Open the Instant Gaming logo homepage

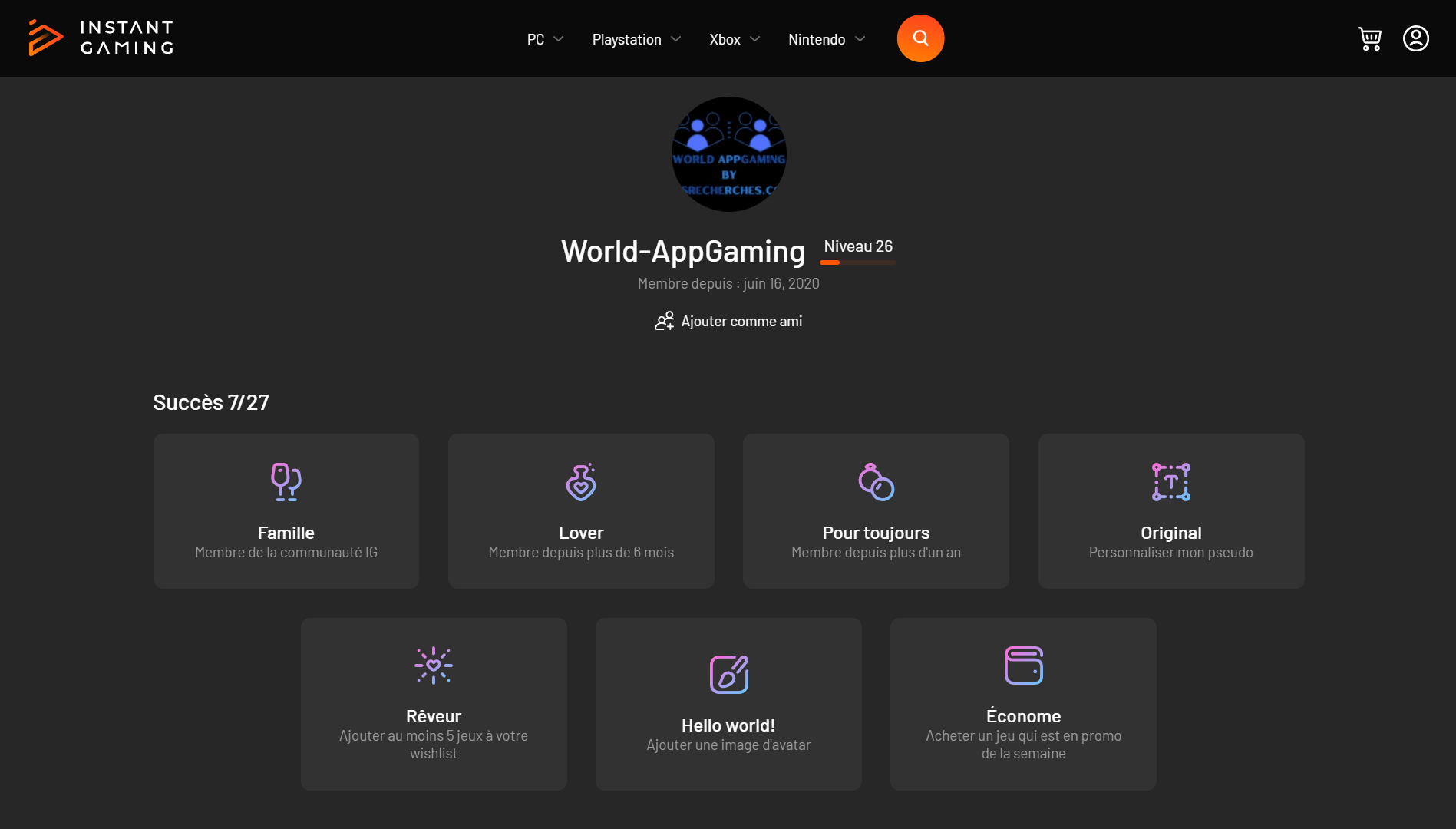point(101,38)
